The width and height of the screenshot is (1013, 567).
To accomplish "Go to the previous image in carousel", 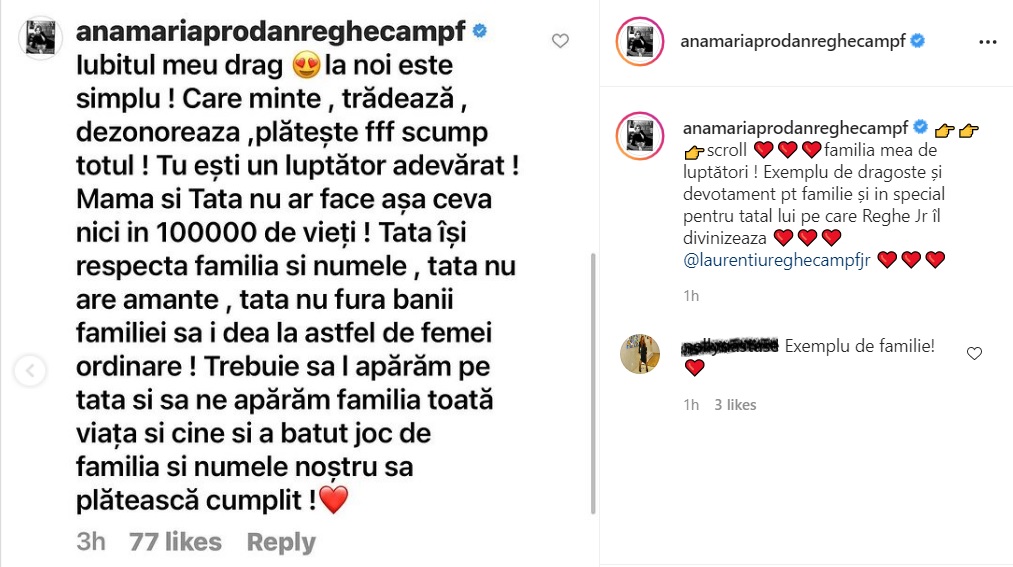I will point(29,372).
